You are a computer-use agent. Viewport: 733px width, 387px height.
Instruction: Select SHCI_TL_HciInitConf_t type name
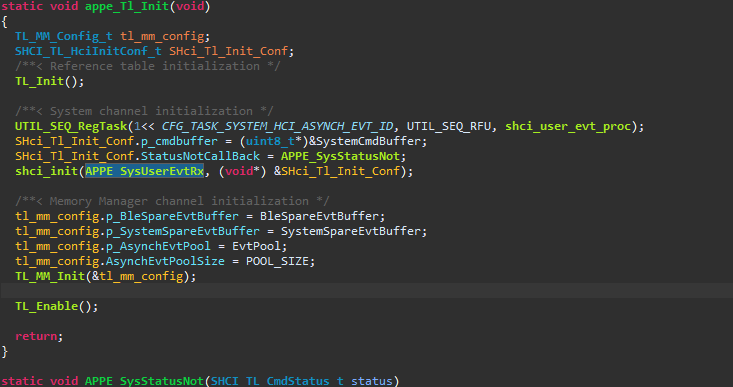88,51
